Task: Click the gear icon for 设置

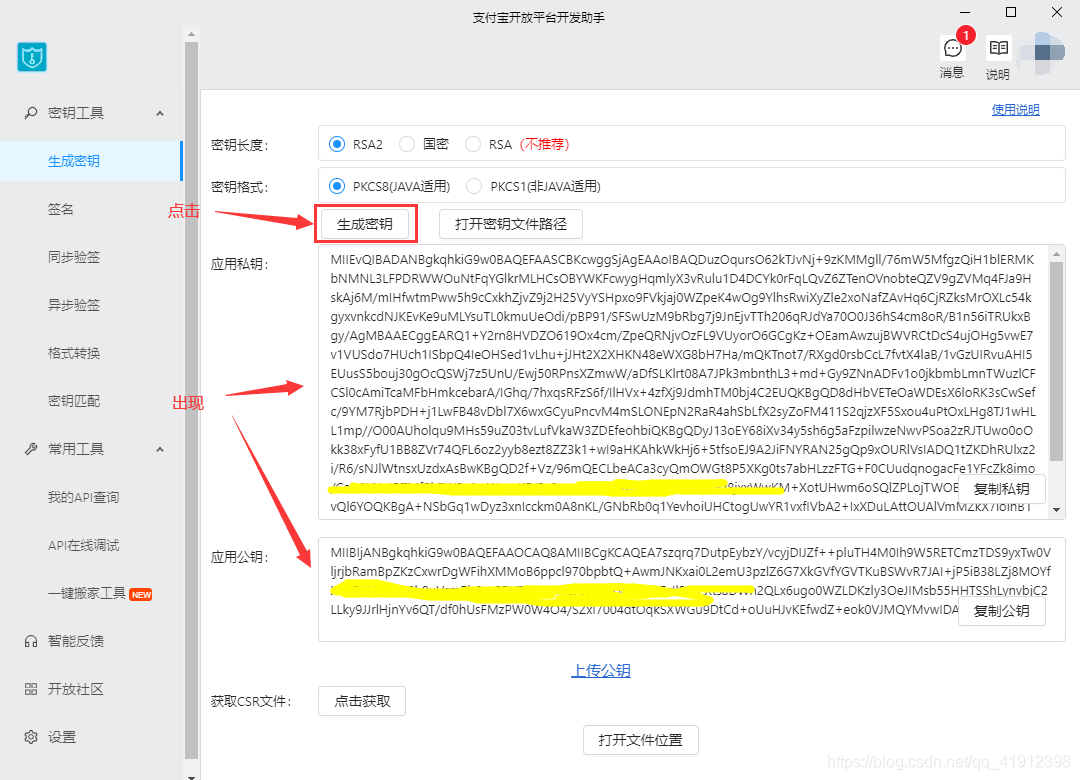Action: click(x=31, y=737)
